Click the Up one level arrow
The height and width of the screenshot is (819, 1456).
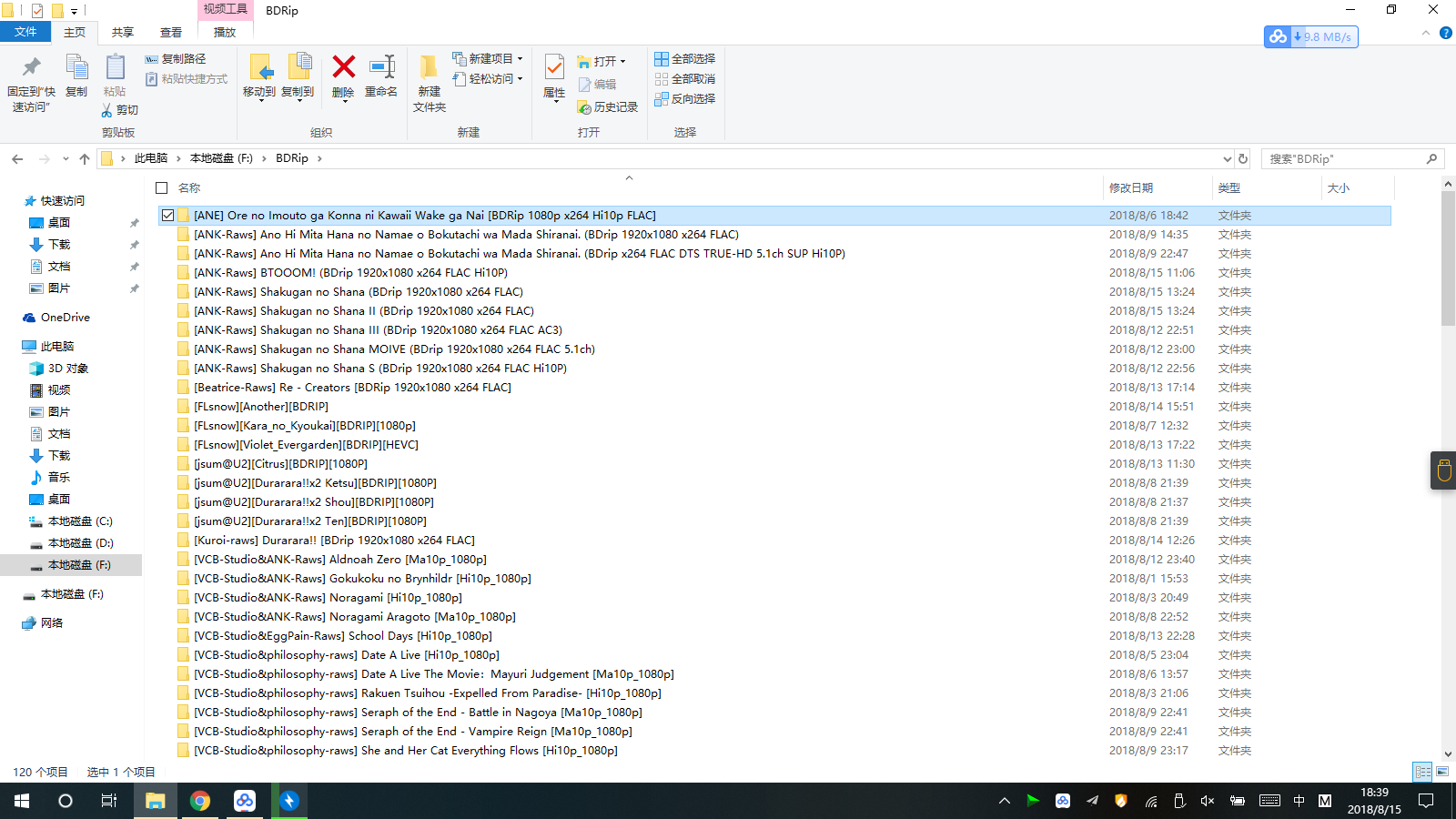85,159
